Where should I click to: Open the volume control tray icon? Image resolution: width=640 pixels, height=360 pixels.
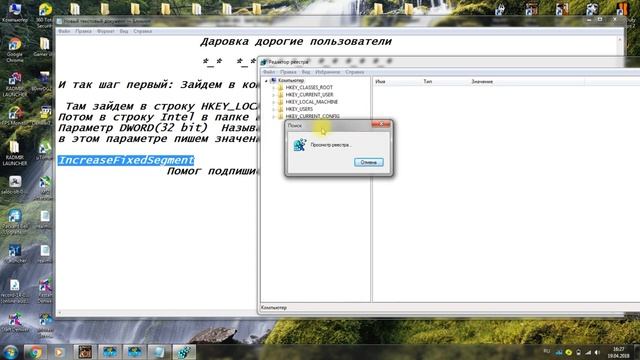pyautogui.click(x=598, y=352)
